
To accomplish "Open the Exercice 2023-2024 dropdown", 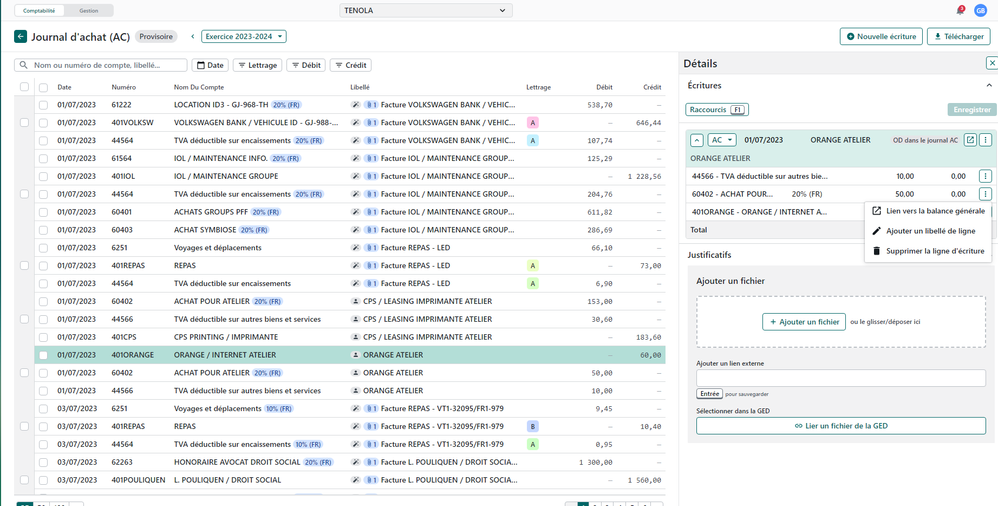I will point(244,37).
